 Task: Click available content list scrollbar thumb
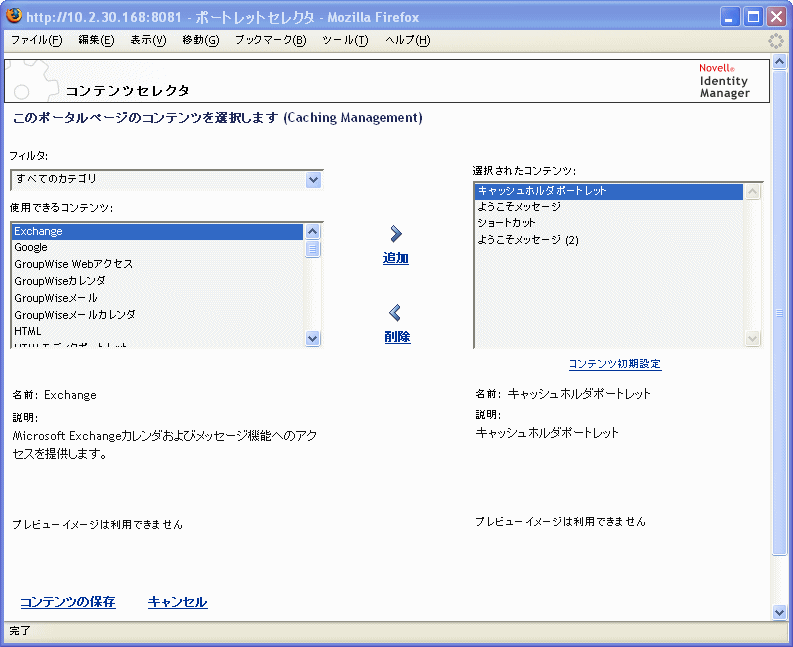coord(313,249)
